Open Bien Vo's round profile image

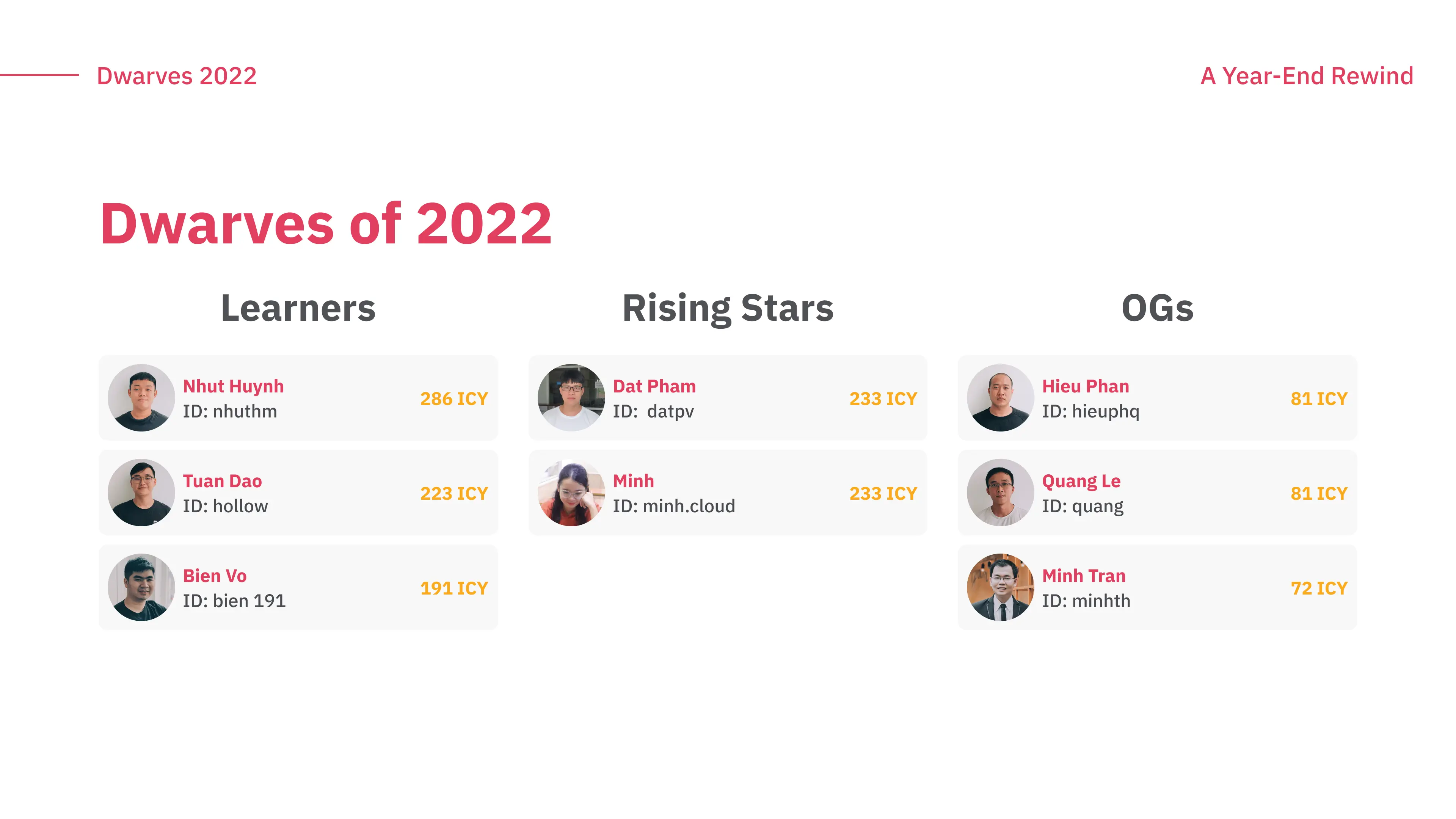click(141, 587)
